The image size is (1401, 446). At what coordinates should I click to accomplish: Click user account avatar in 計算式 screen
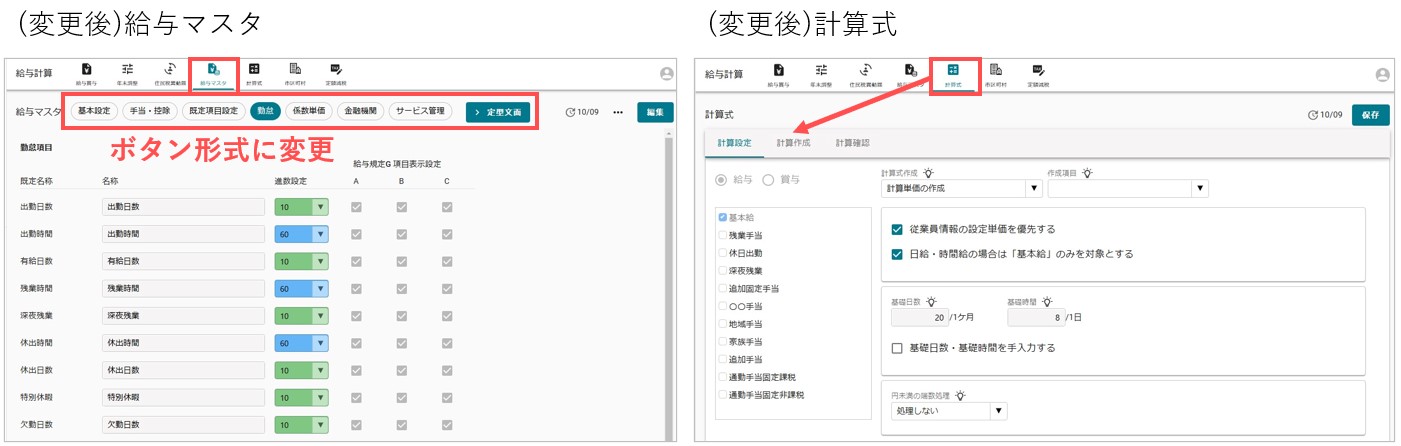tap(1383, 75)
